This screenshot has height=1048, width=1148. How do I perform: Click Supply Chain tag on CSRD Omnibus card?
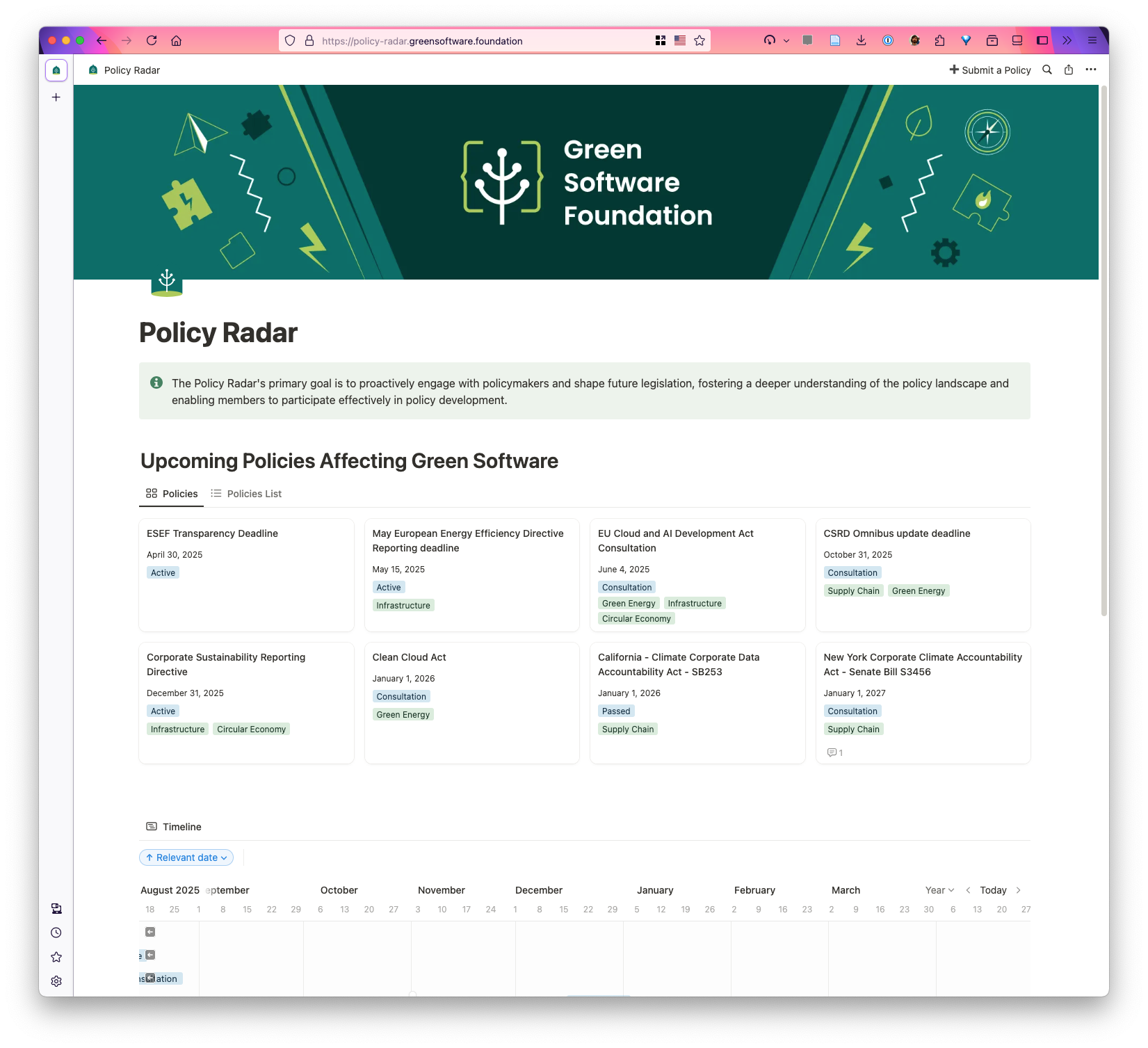(853, 590)
